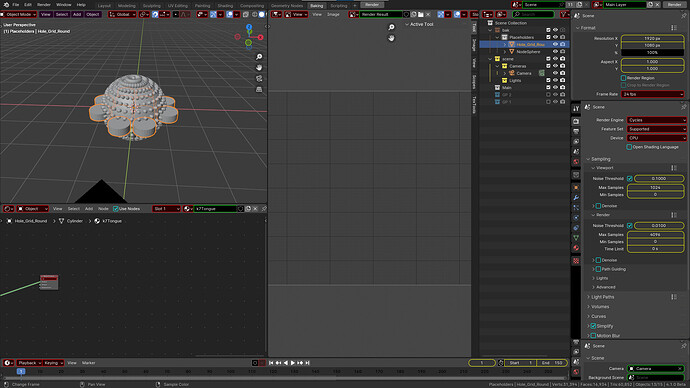The height and width of the screenshot is (388, 690).
Task: Open the Scene properties tab
Action: click(576, 152)
